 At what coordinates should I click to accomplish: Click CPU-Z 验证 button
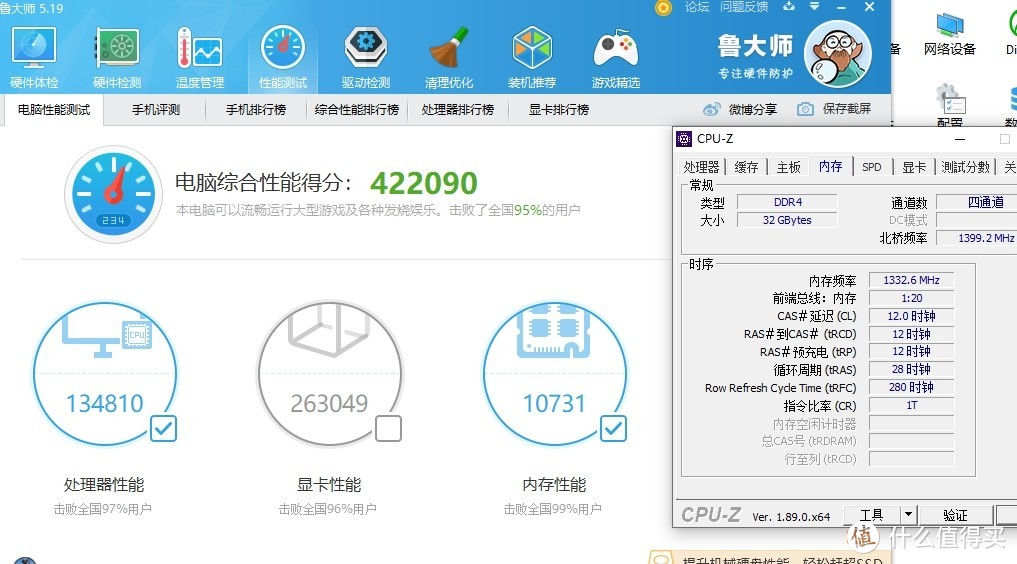point(955,515)
